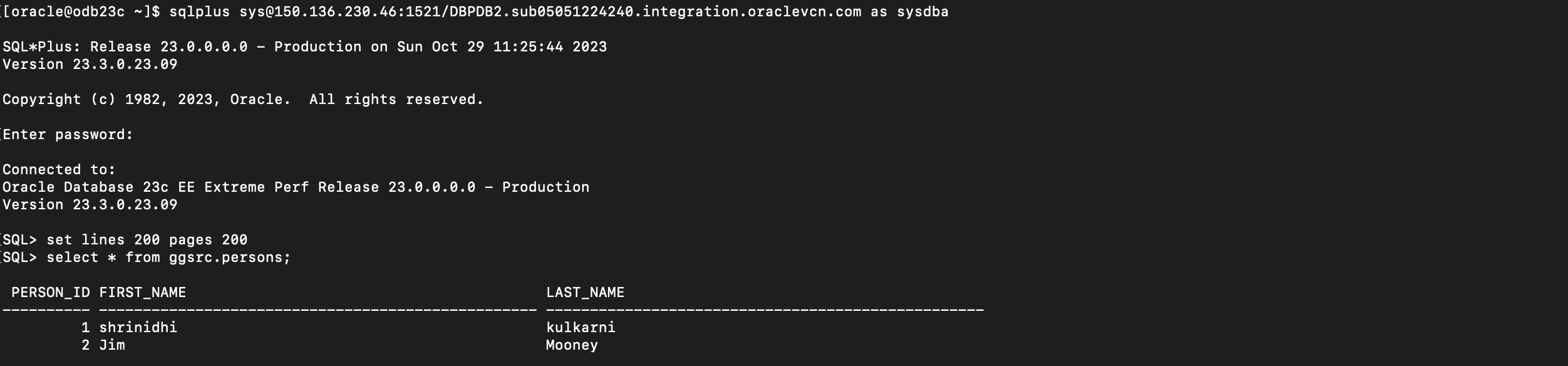Click the Oracle copyright notice line
1568x366 pixels.
tap(243, 100)
